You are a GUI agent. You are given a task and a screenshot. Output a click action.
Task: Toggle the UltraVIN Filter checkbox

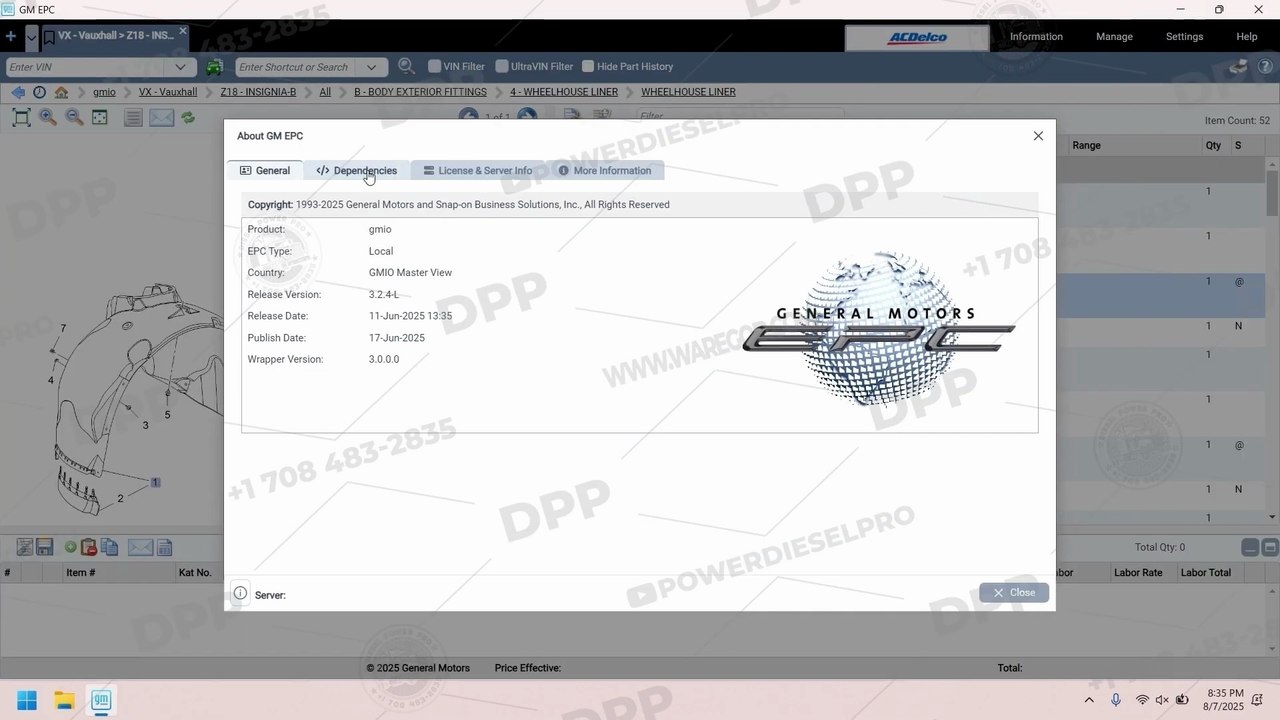pos(502,66)
